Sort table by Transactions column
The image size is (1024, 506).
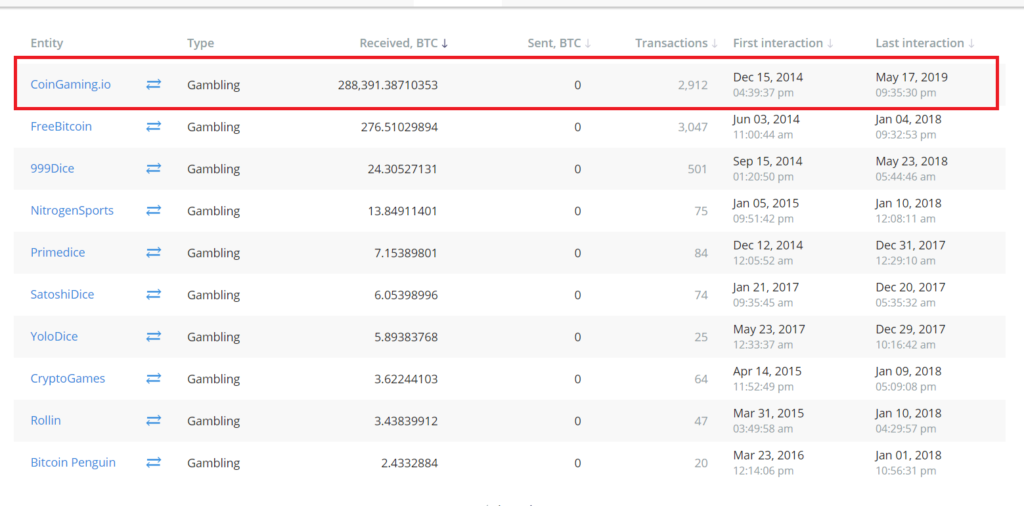(x=677, y=43)
